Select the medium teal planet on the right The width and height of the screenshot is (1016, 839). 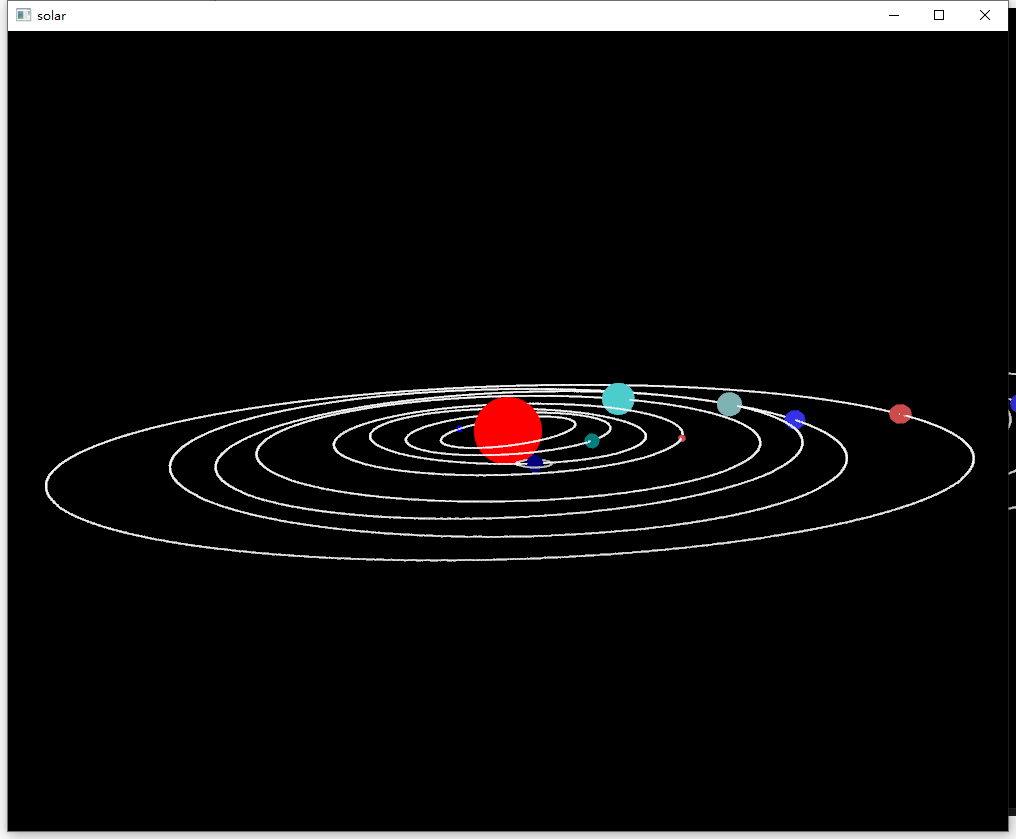tap(729, 403)
